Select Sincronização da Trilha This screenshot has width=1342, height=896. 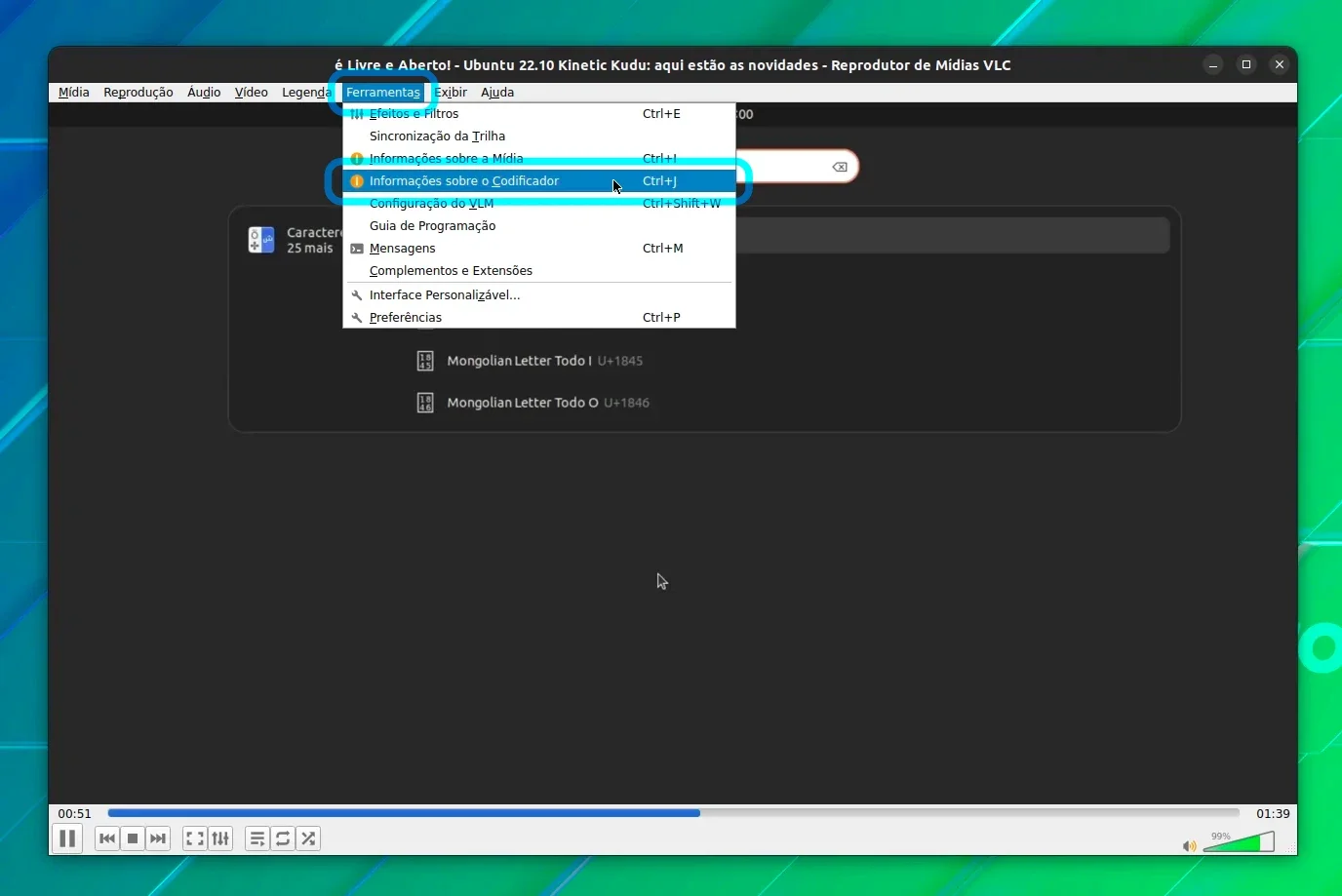pos(539,136)
